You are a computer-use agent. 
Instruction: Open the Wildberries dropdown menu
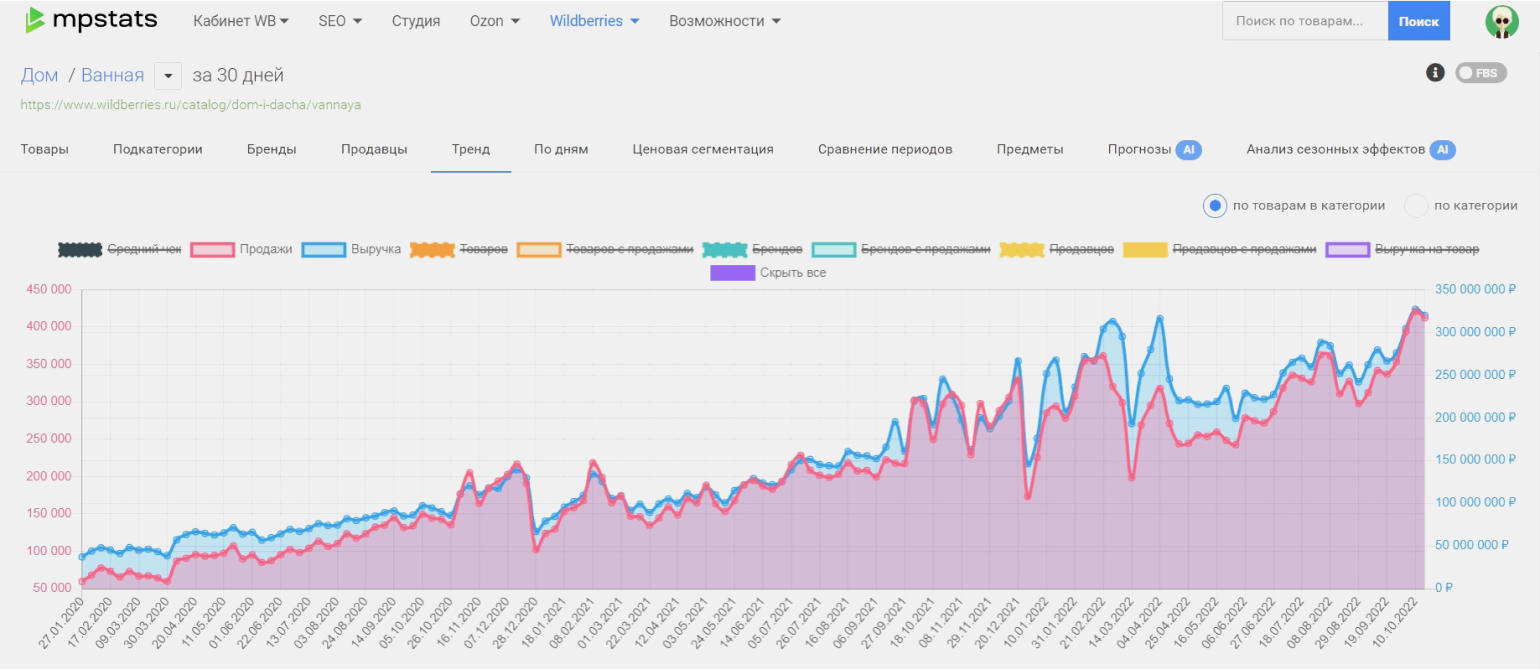[x=594, y=21]
